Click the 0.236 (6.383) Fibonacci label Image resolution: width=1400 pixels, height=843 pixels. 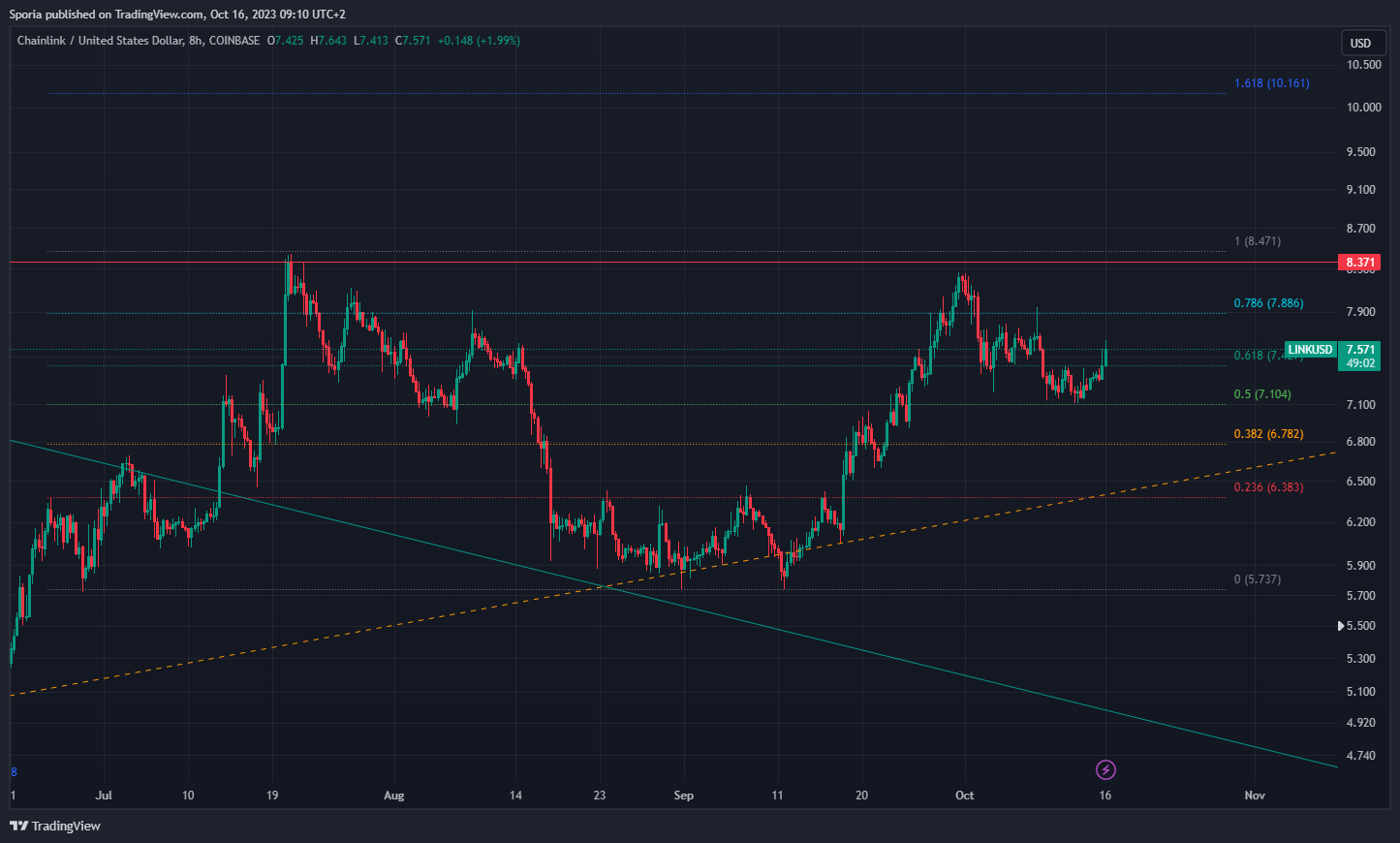(1268, 487)
